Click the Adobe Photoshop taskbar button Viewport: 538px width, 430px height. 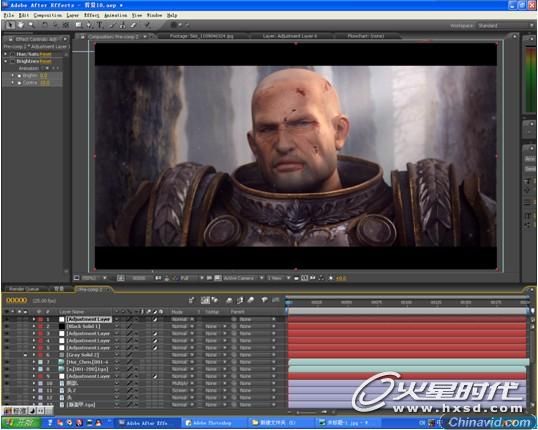click(x=212, y=423)
